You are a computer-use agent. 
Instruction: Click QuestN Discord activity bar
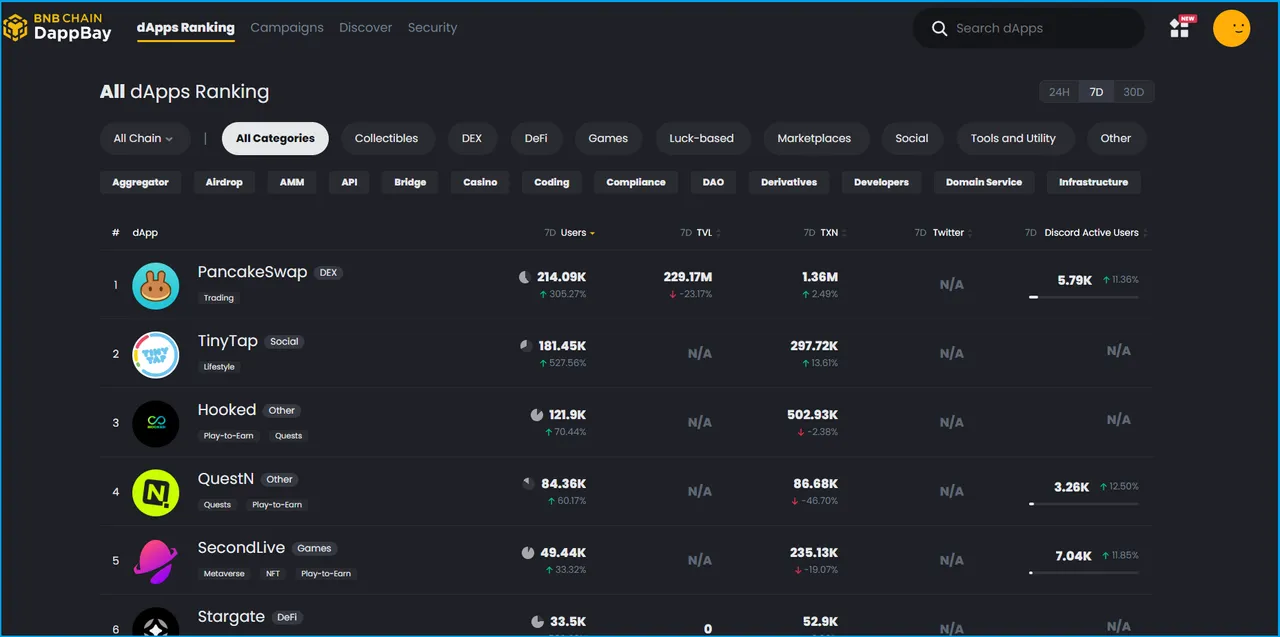tap(1083, 504)
